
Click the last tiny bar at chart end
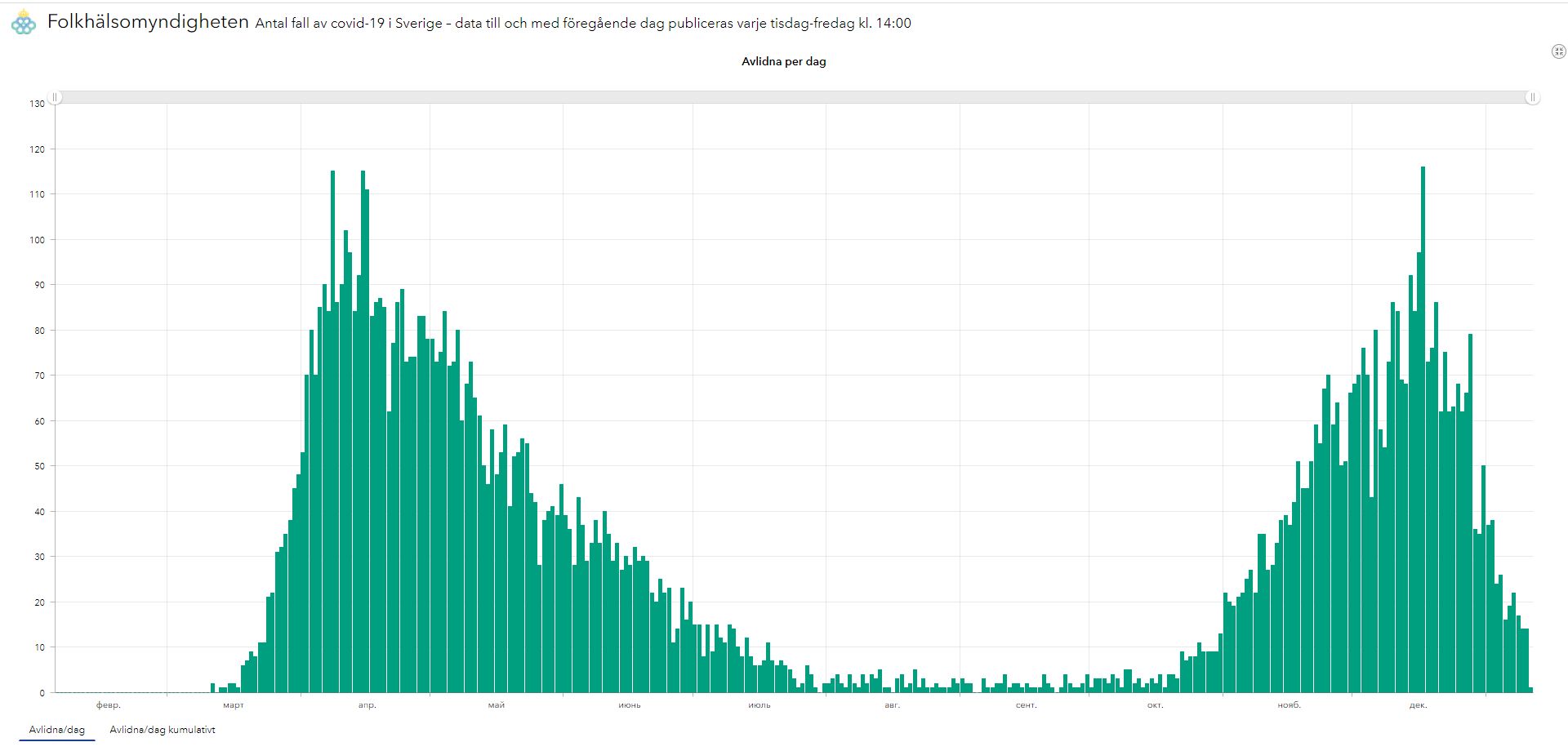(x=1530, y=690)
